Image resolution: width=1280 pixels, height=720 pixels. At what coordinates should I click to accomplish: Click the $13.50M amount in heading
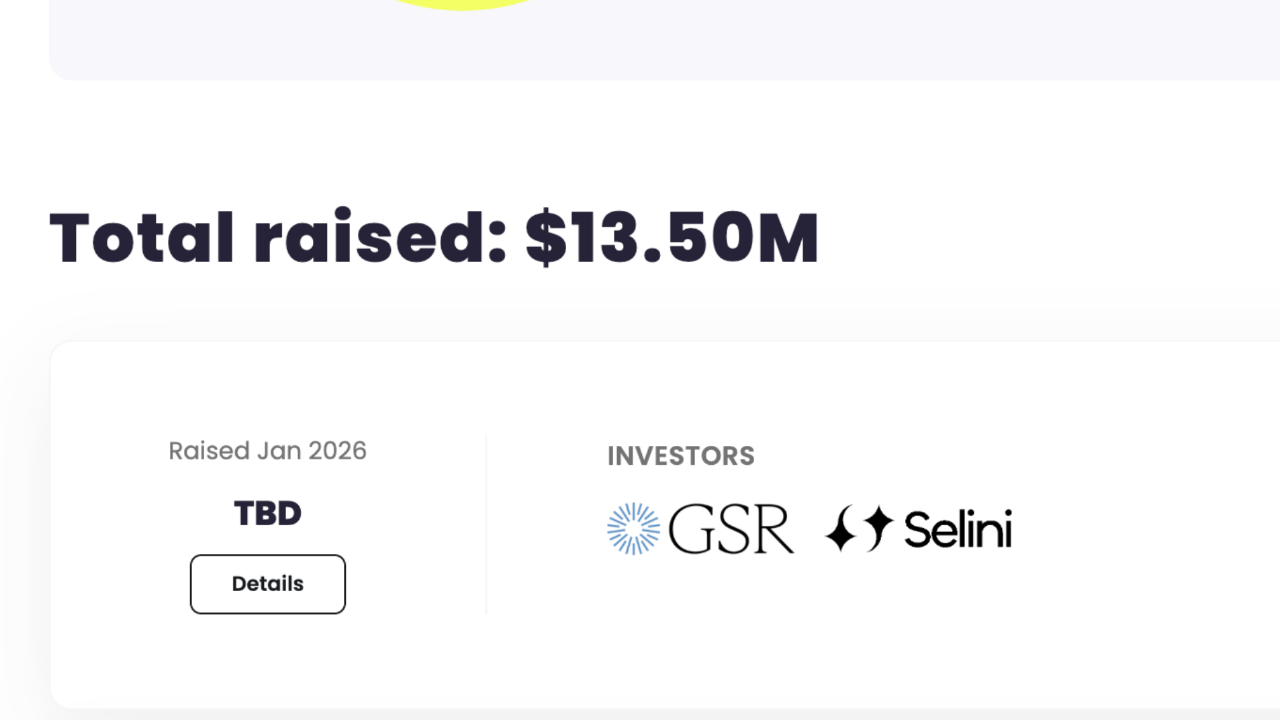672,239
